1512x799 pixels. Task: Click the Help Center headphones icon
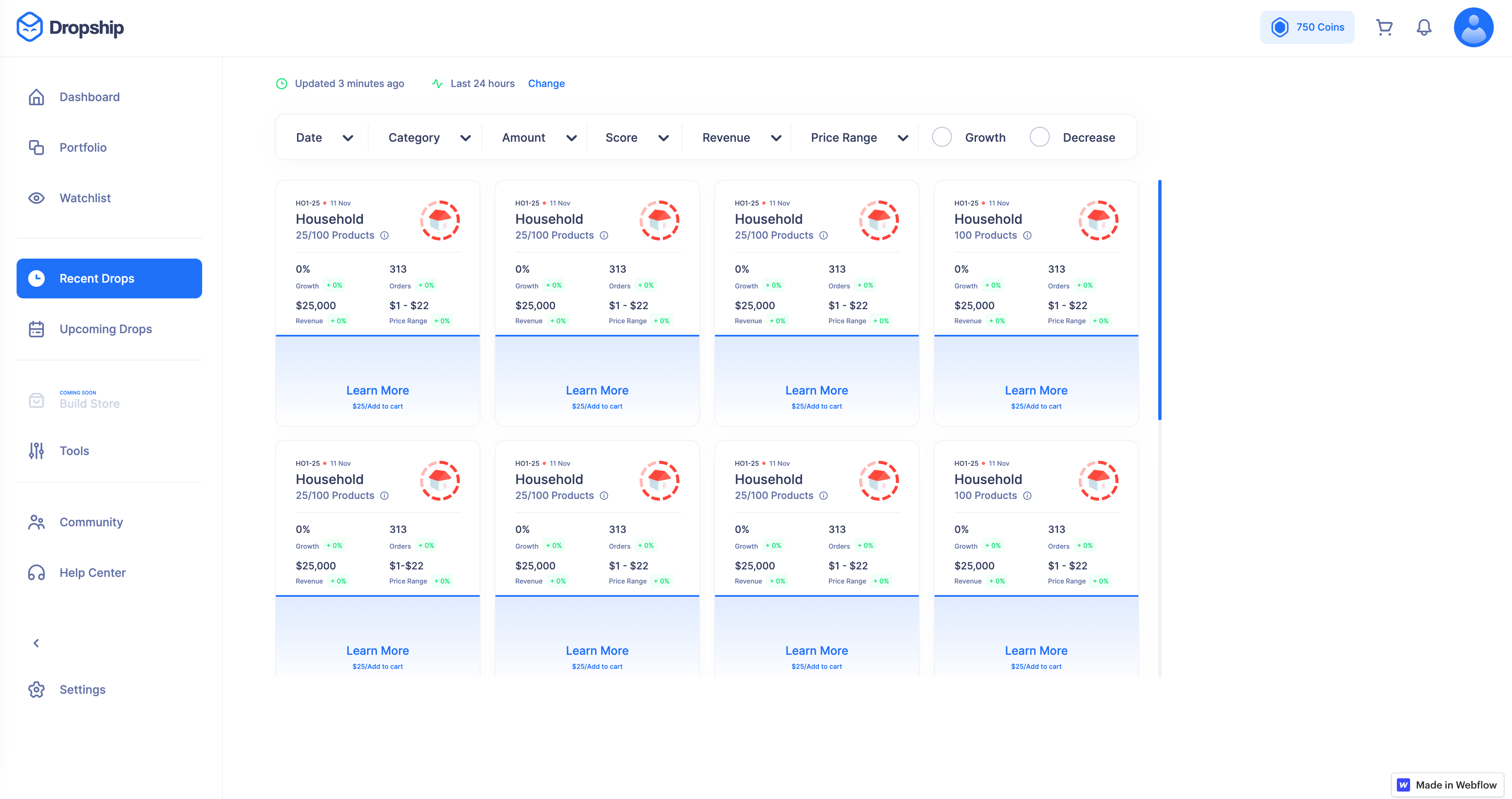(36, 572)
